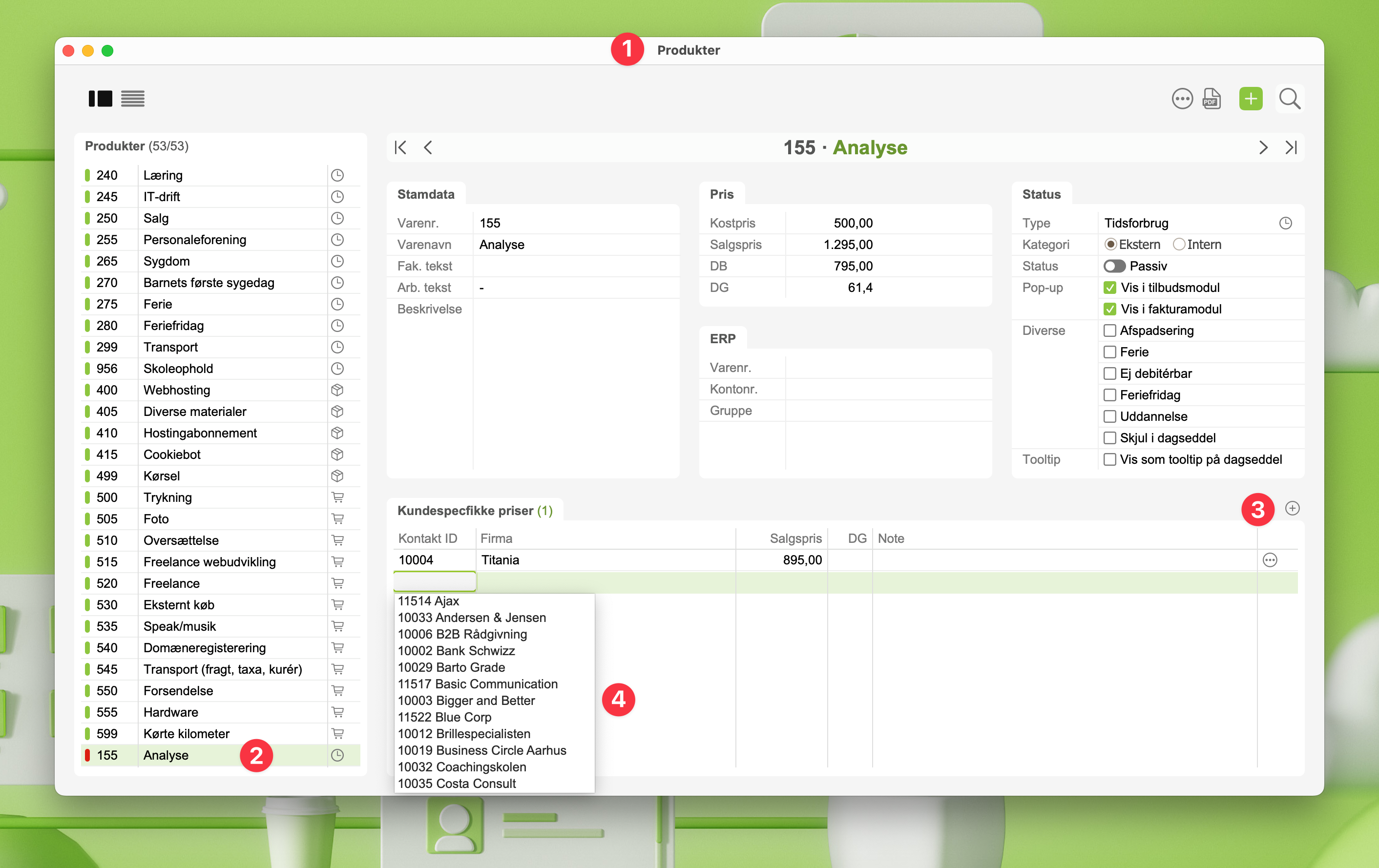
Task: Uncheck Vis i tilbudsmodul checkbox
Action: (1110, 288)
